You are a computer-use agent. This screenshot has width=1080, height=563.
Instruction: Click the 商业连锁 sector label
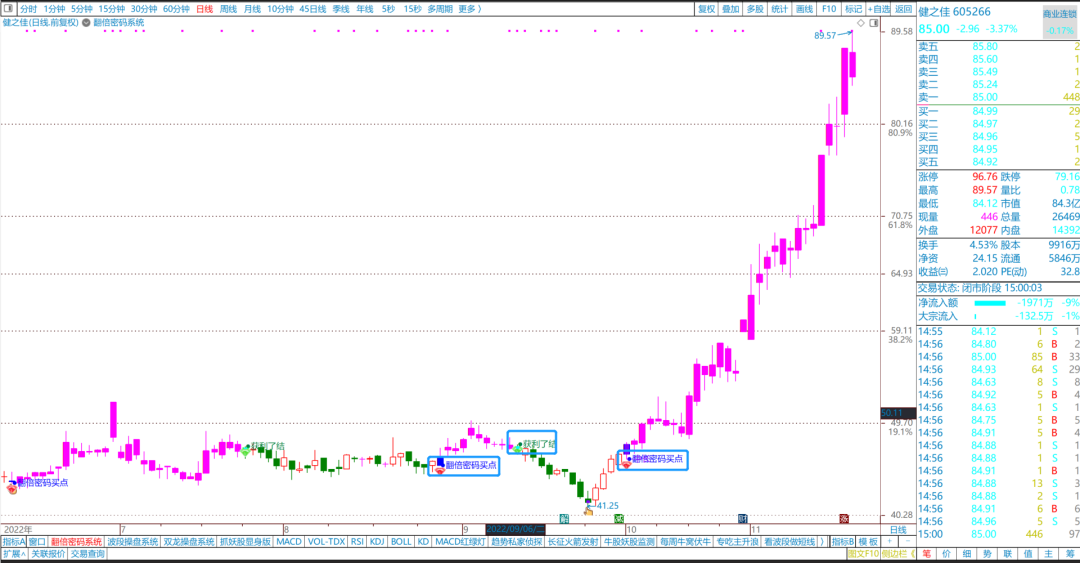click(1059, 14)
